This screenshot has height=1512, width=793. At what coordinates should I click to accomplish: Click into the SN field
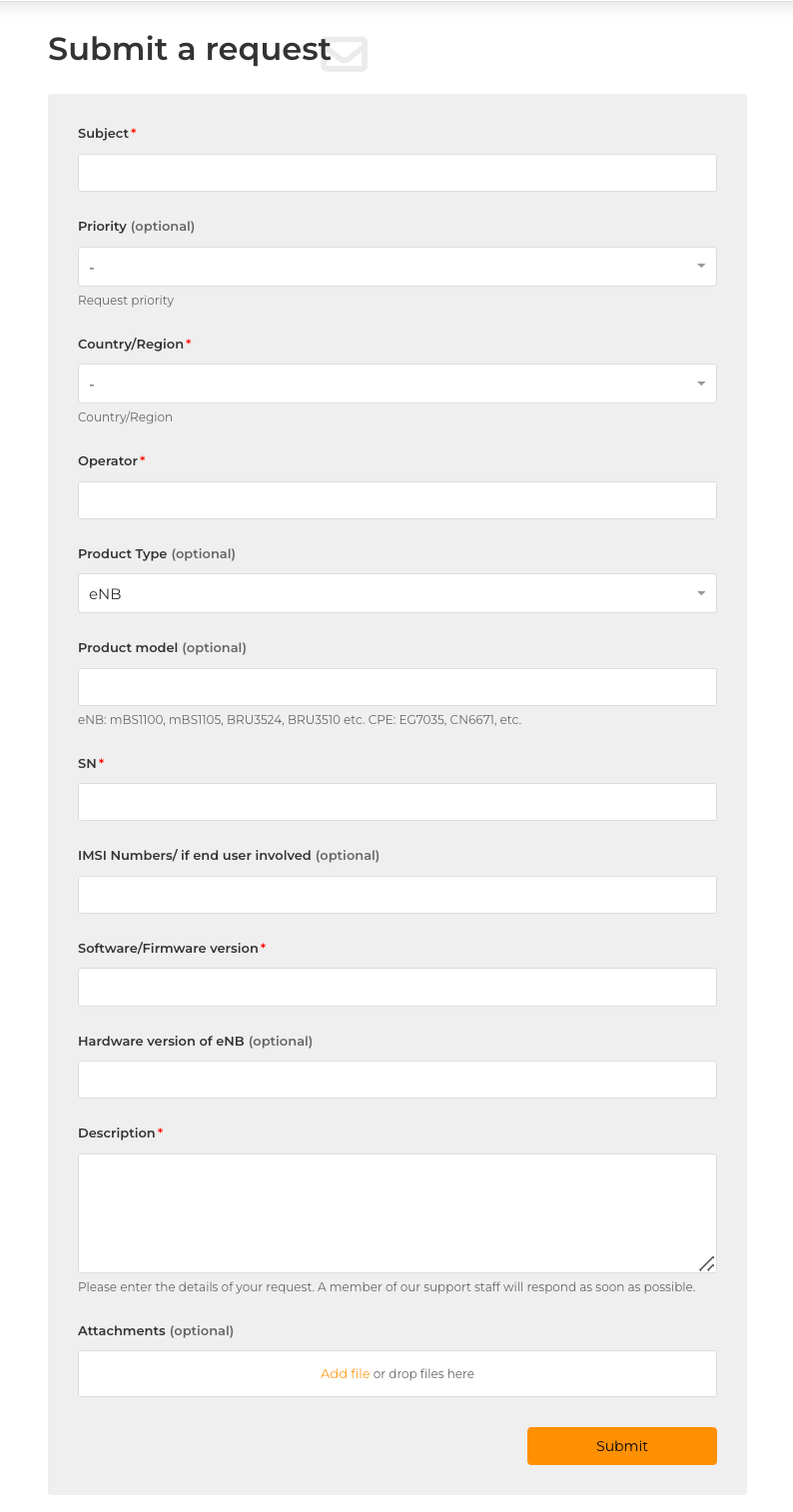tap(397, 802)
